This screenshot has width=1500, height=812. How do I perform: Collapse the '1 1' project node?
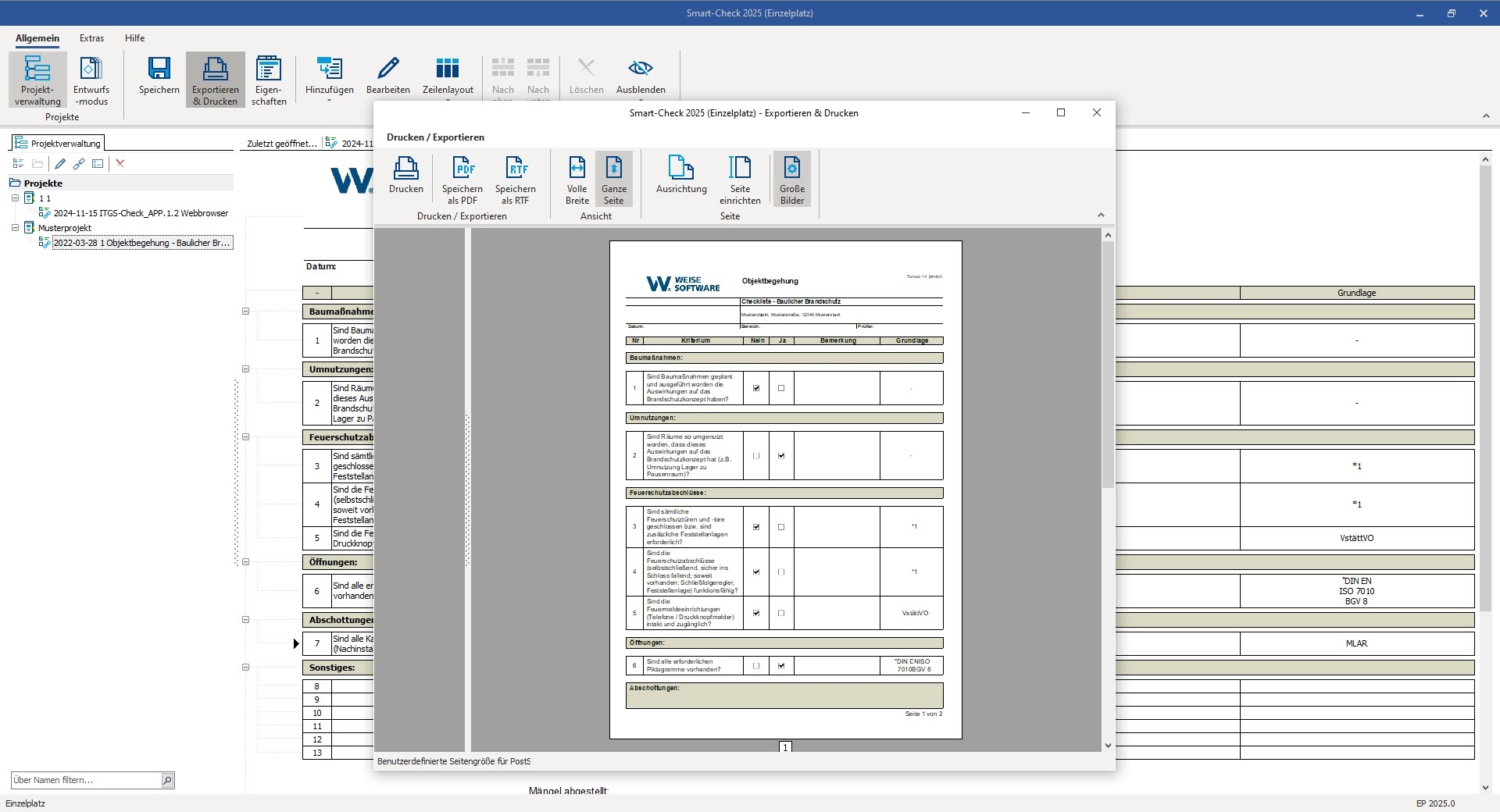[15, 198]
